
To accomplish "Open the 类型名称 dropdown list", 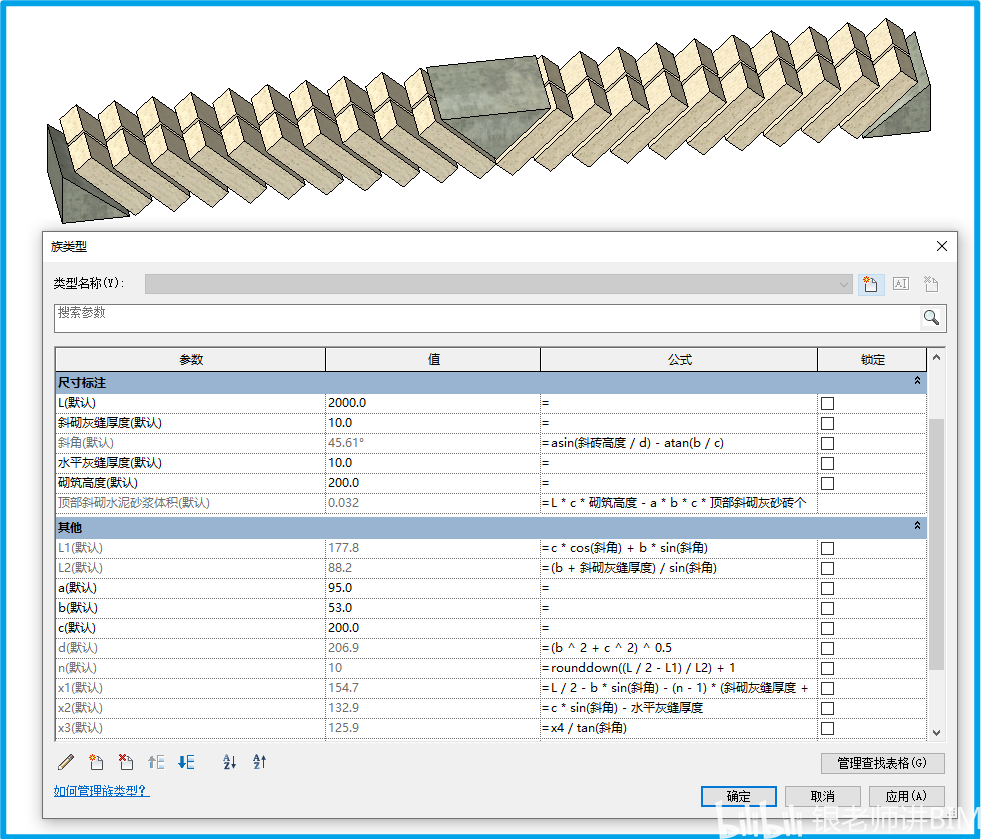I will [844, 284].
